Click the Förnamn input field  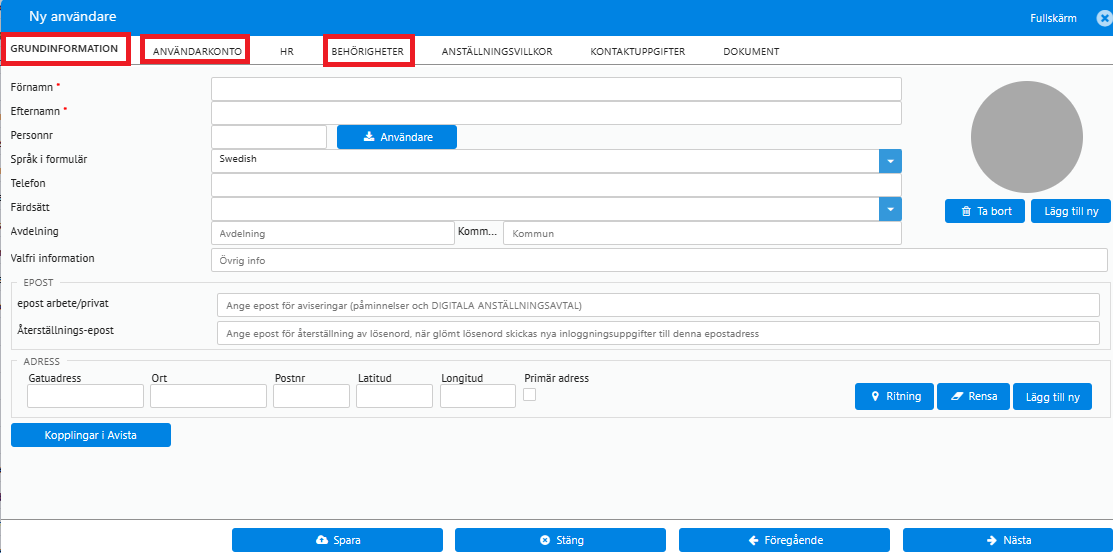tap(556, 89)
